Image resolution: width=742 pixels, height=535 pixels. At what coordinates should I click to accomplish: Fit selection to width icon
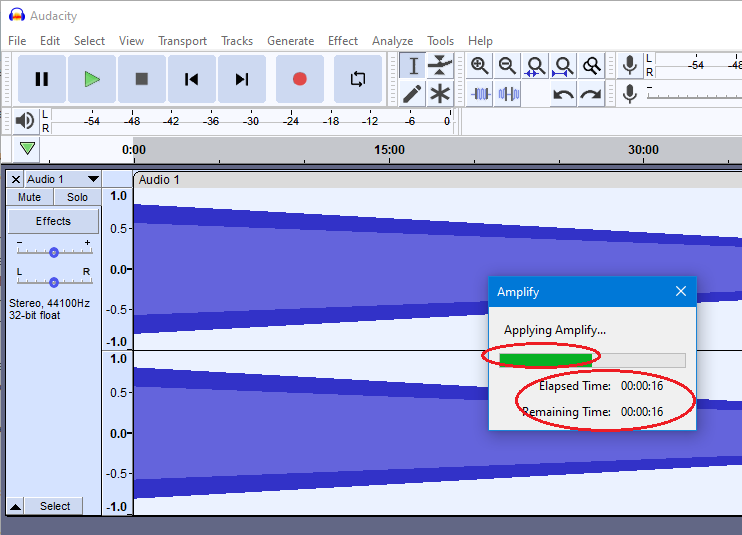coord(535,66)
